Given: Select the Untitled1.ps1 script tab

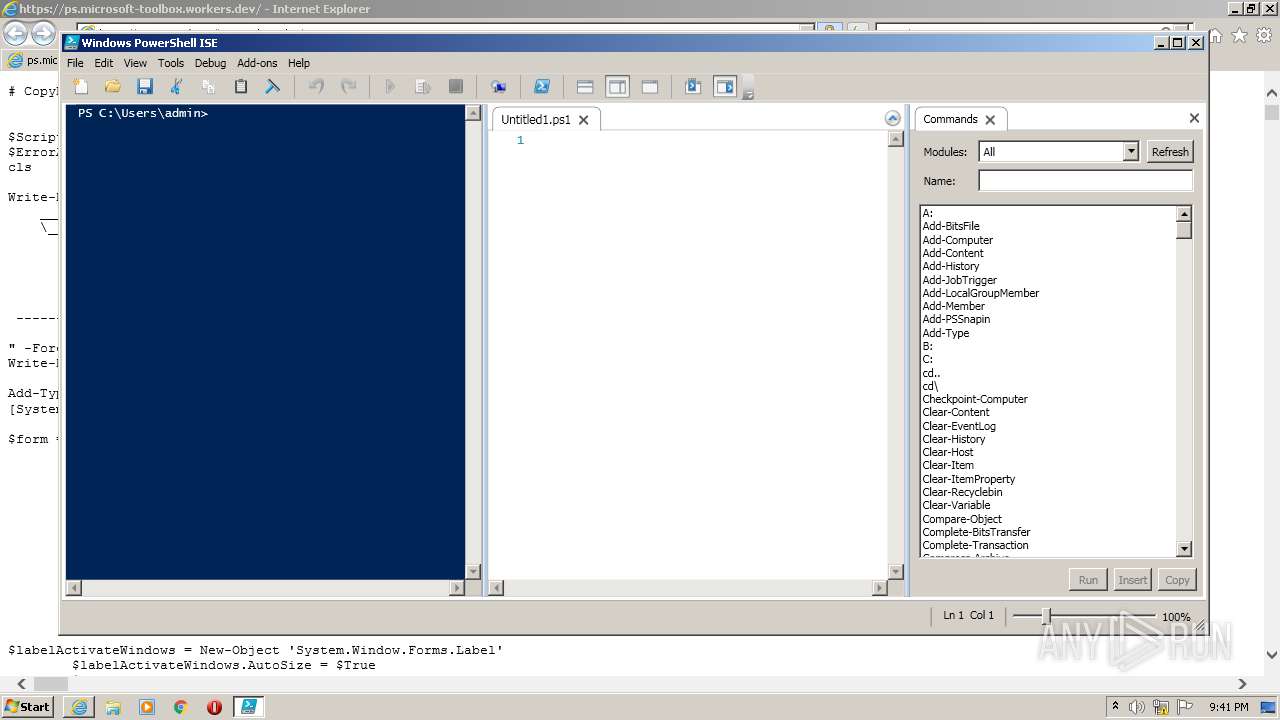Looking at the screenshot, I should (535, 119).
